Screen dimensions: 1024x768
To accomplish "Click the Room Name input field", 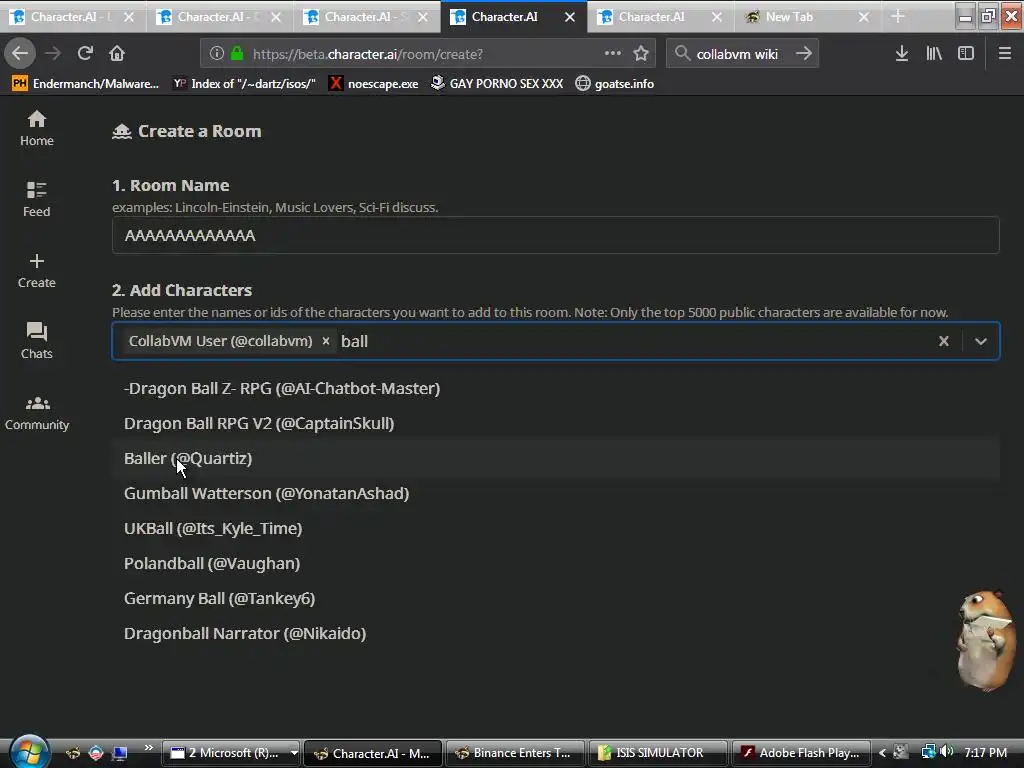I will pos(555,235).
